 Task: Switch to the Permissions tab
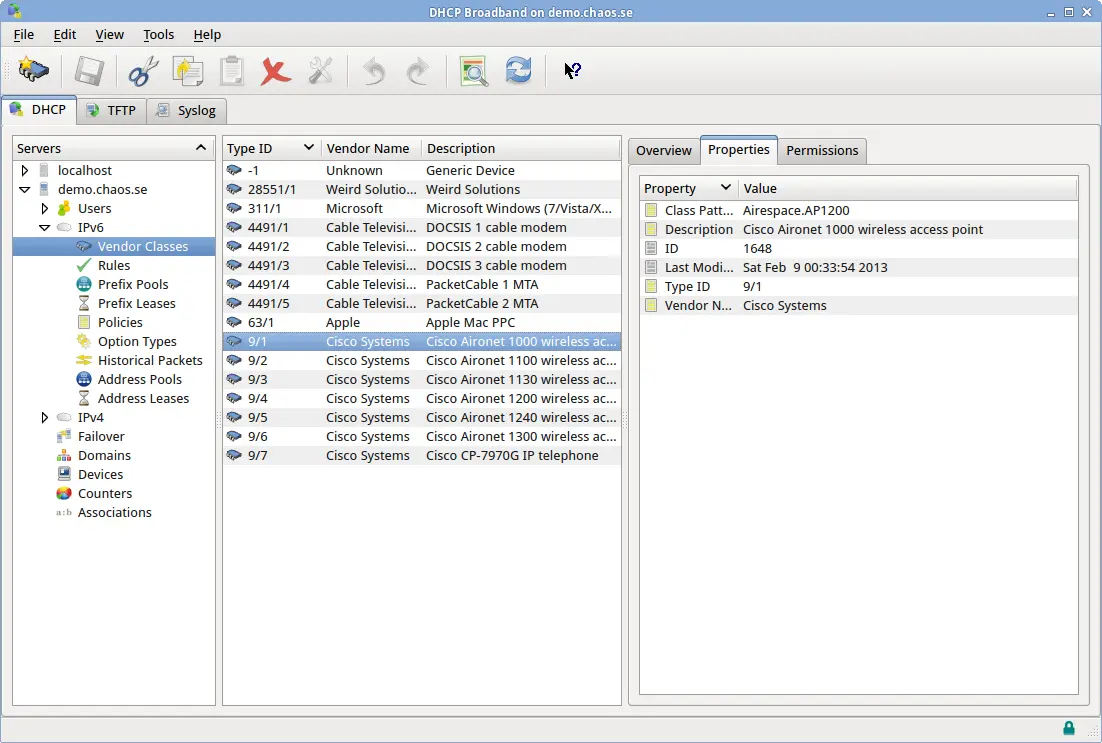[821, 151]
